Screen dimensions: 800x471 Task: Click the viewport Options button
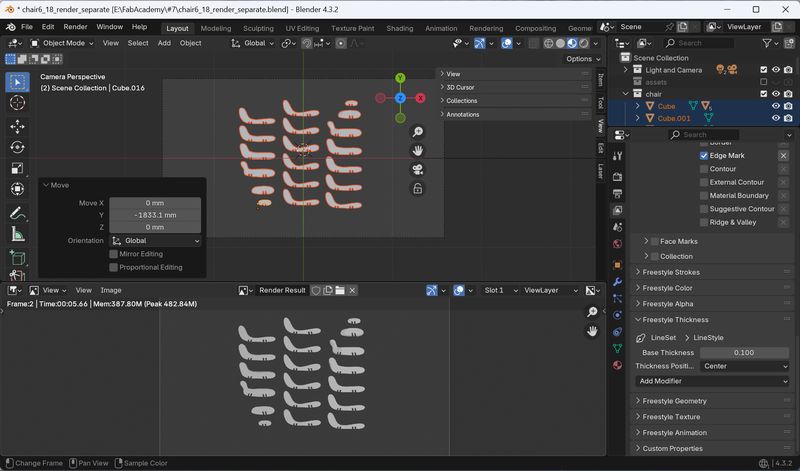click(583, 59)
